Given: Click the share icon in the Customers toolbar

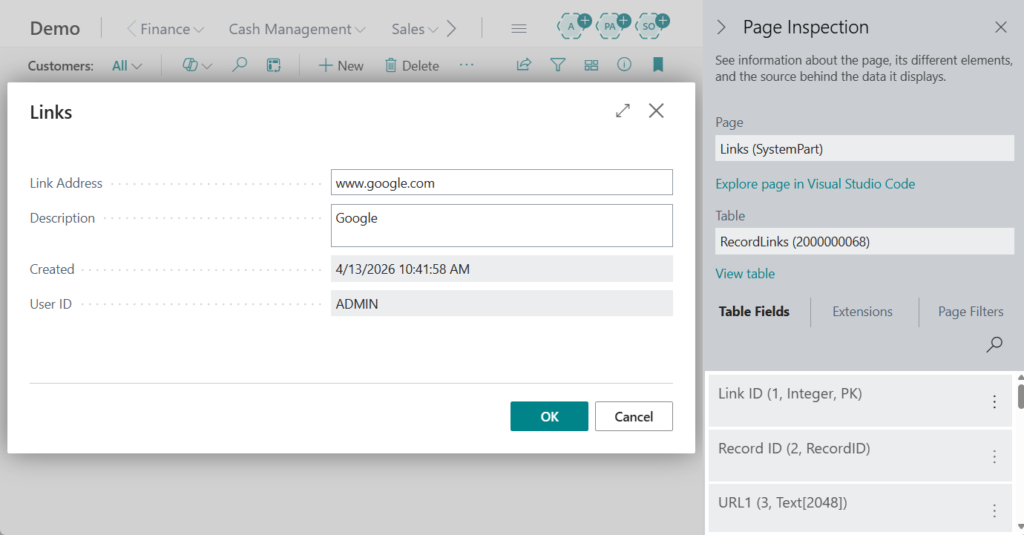Looking at the screenshot, I should pyautogui.click(x=523, y=65).
